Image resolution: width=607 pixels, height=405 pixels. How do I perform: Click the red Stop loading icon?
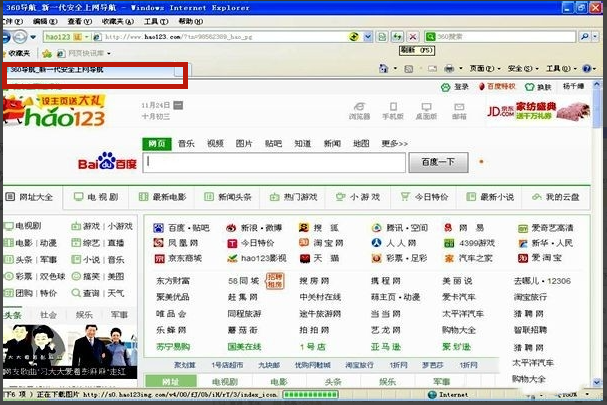tap(413, 37)
